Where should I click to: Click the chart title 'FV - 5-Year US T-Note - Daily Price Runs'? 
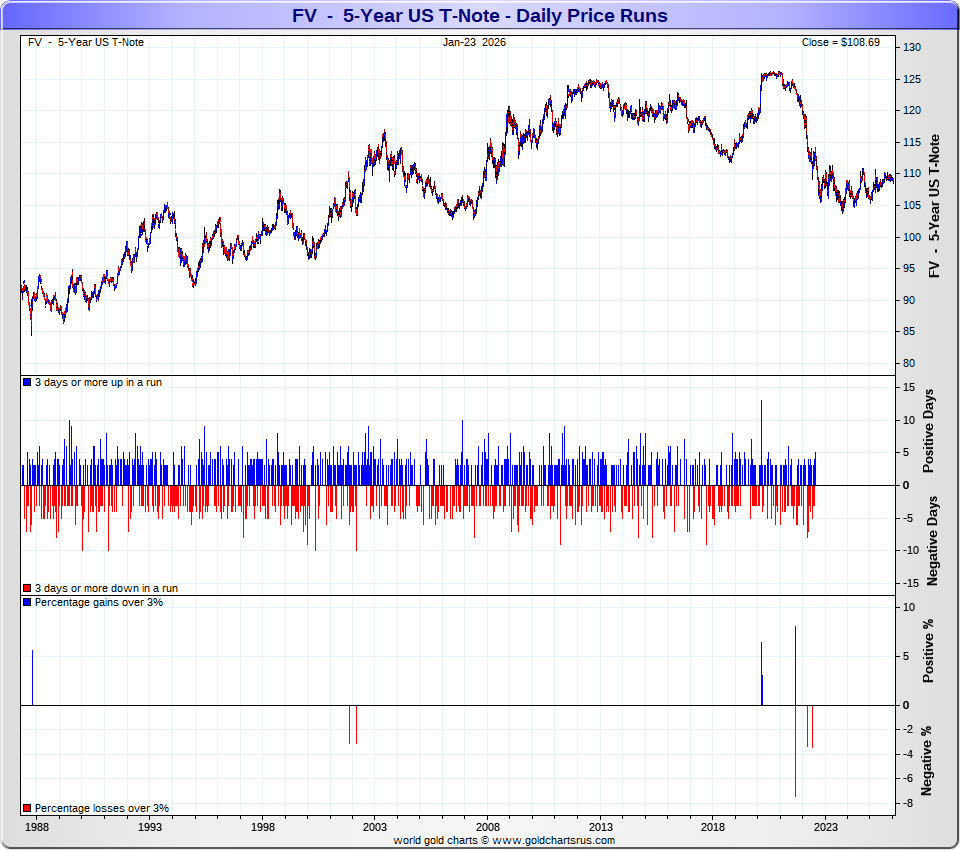tap(479, 15)
